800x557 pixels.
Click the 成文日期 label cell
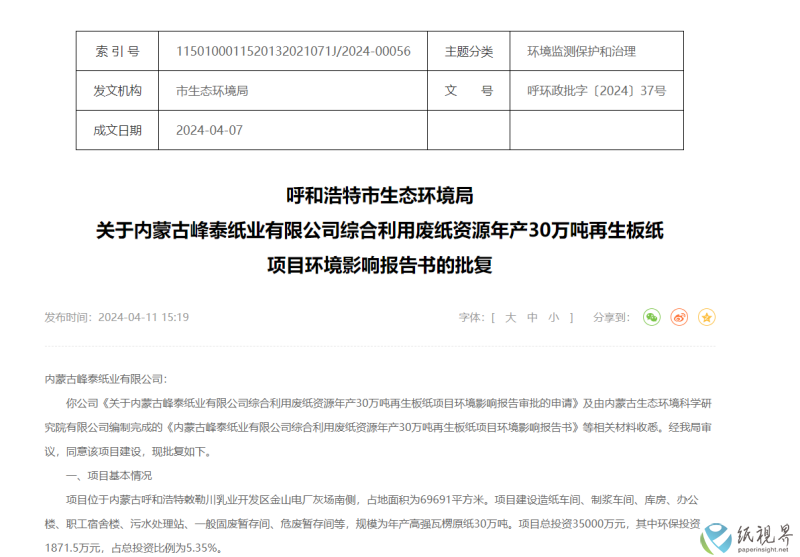(117, 130)
